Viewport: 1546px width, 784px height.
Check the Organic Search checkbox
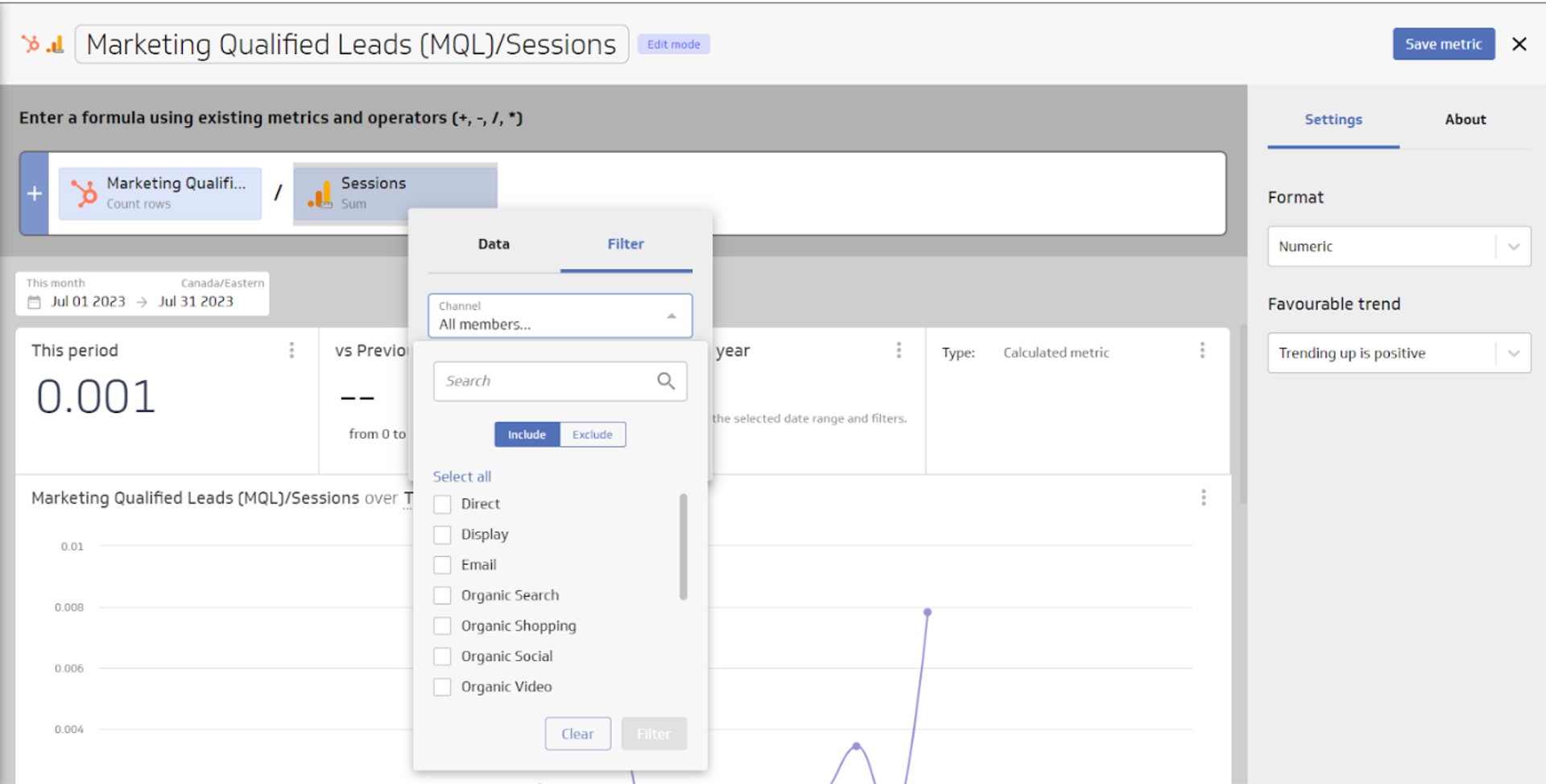(x=442, y=595)
